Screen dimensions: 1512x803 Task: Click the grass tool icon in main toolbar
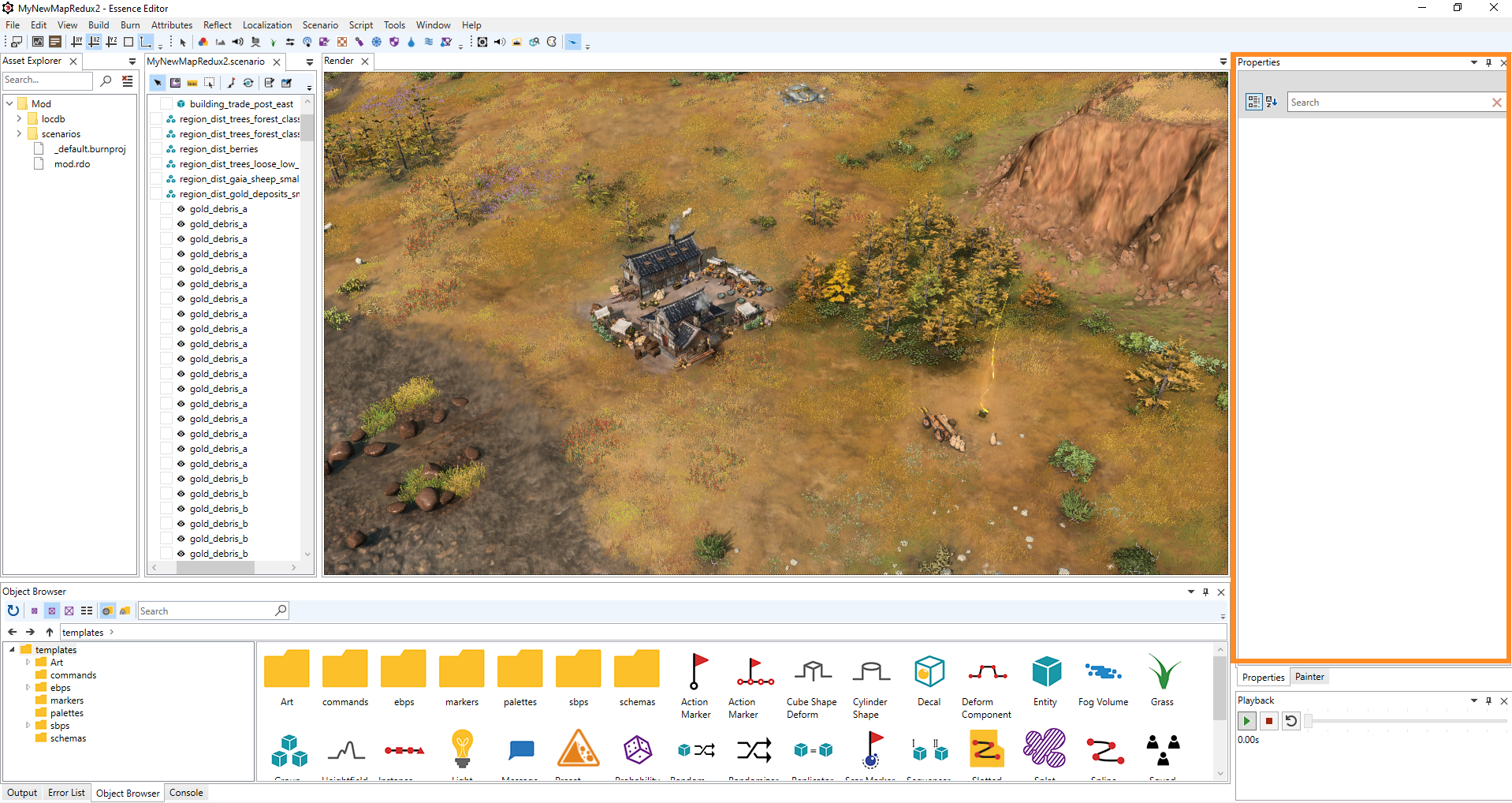(x=273, y=42)
